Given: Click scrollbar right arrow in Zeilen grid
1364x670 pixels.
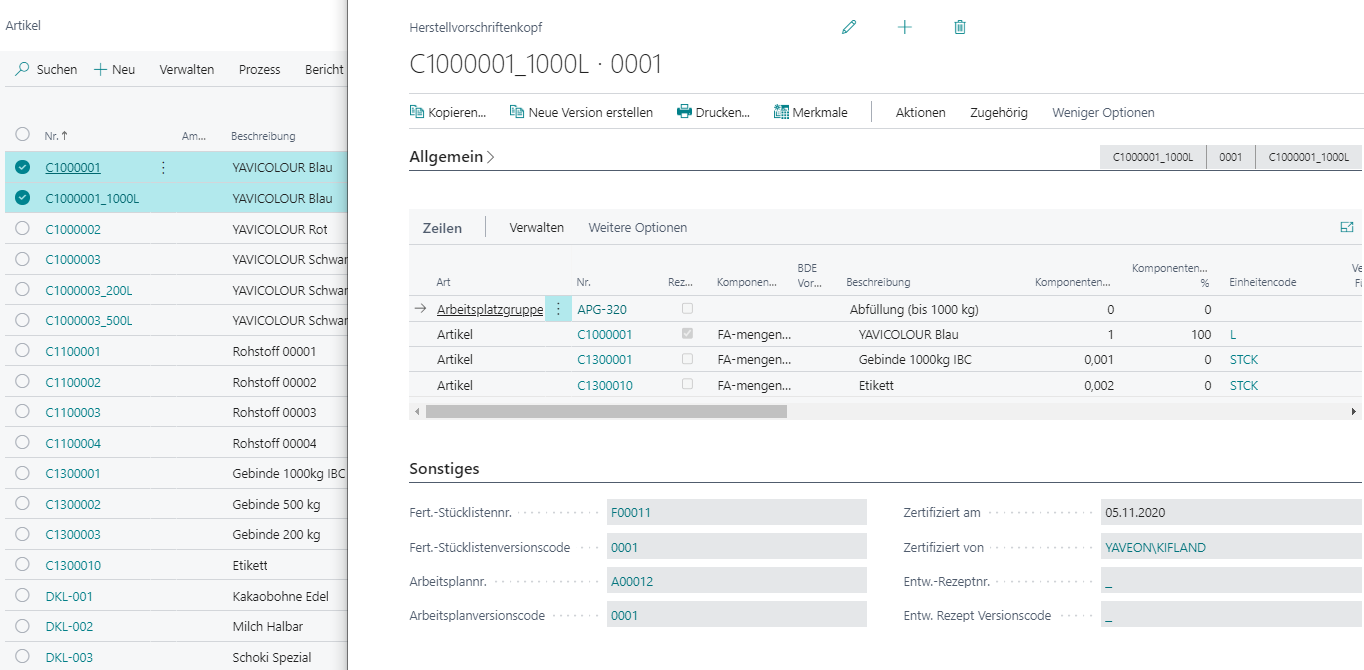Looking at the screenshot, I should (x=1354, y=411).
